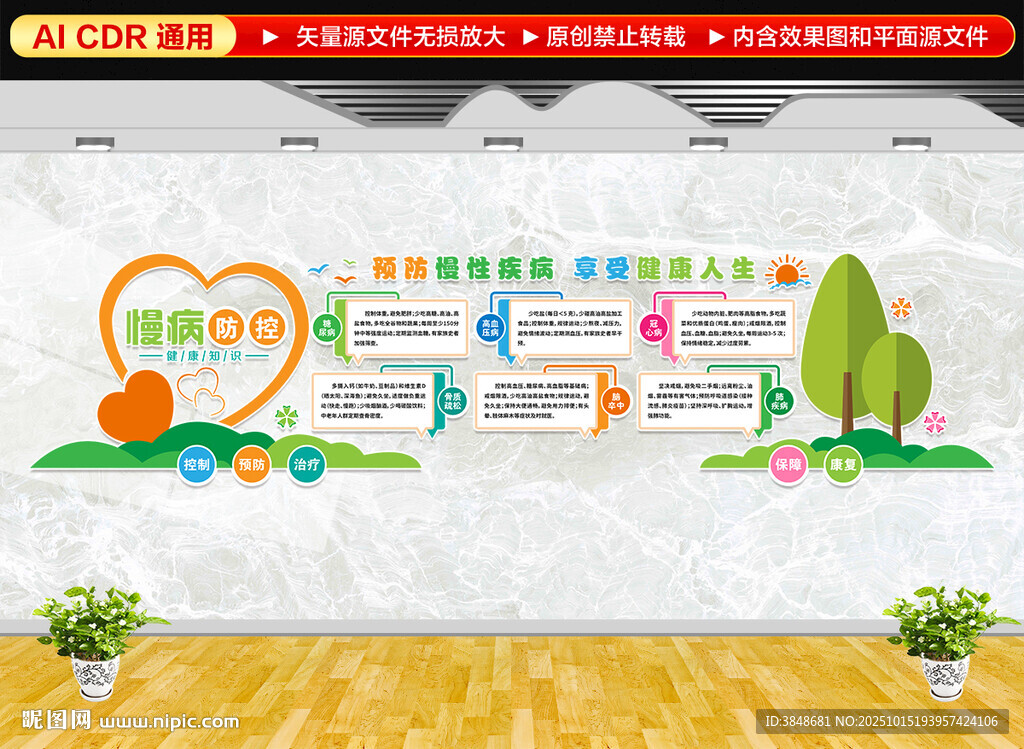This screenshot has height=749, width=1024.
Task: Select the pink "冠心病" circle label
Action: (x=654, y=328)
